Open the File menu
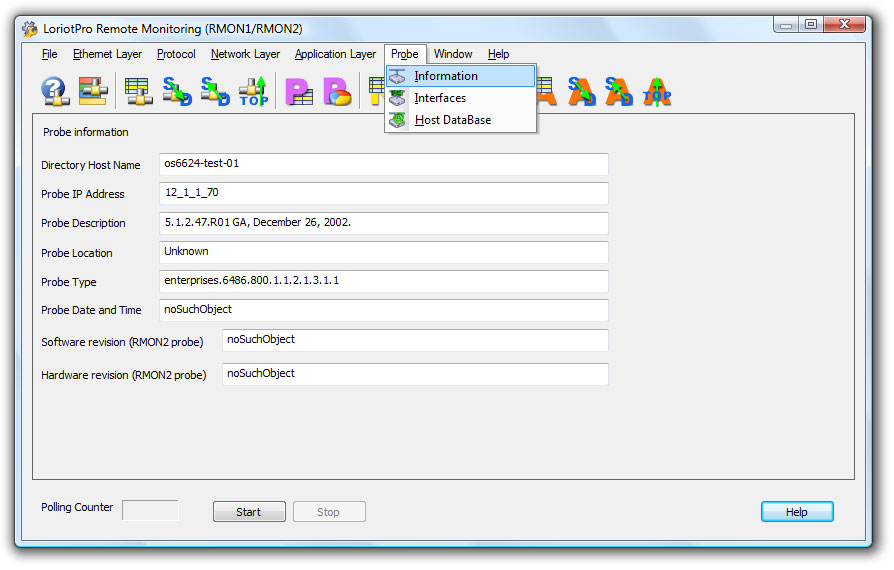 click(x=50, y=54)
